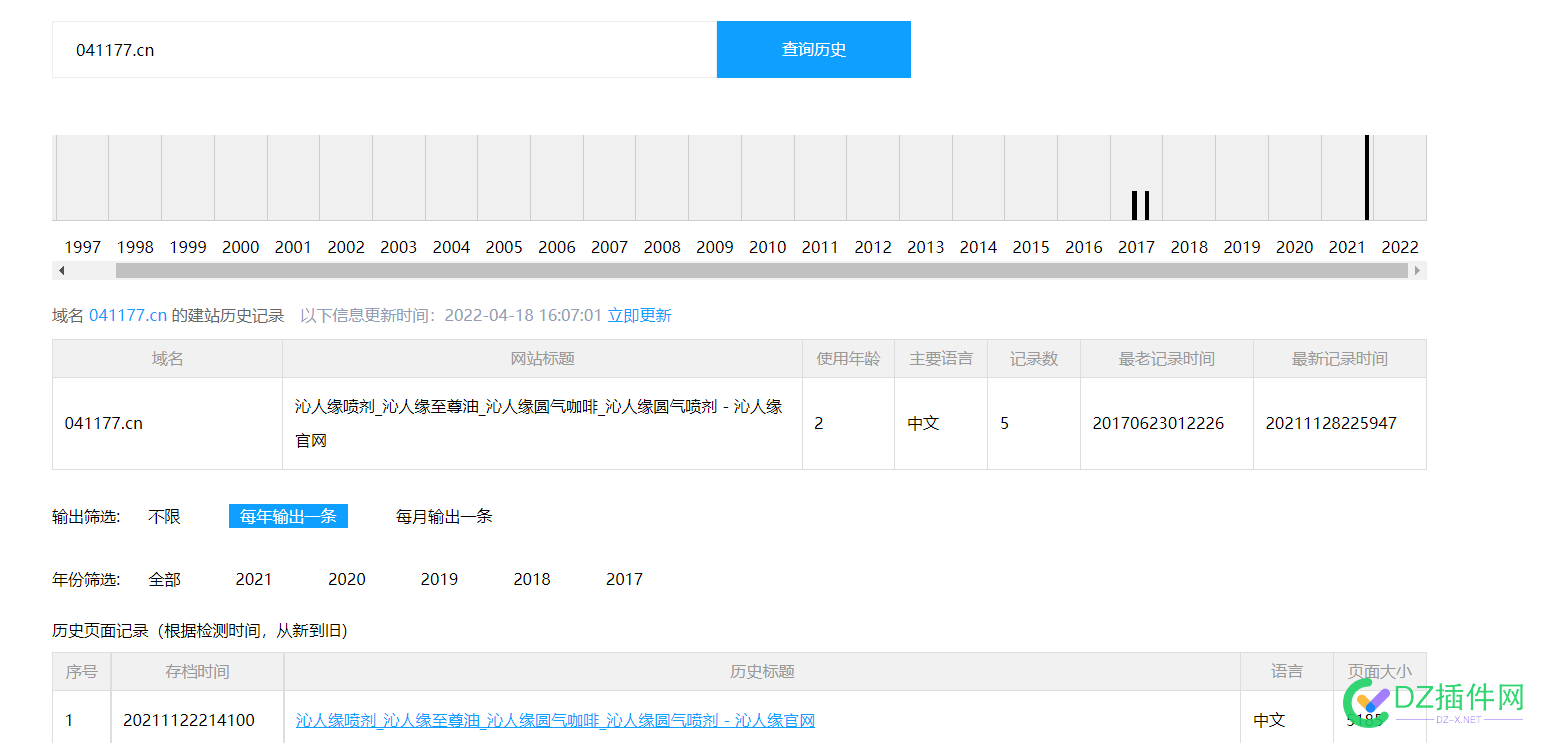This screenshot has height=743, width=1543.
Task: Click the 立即更新 update link
Action: tap(640, 315)
